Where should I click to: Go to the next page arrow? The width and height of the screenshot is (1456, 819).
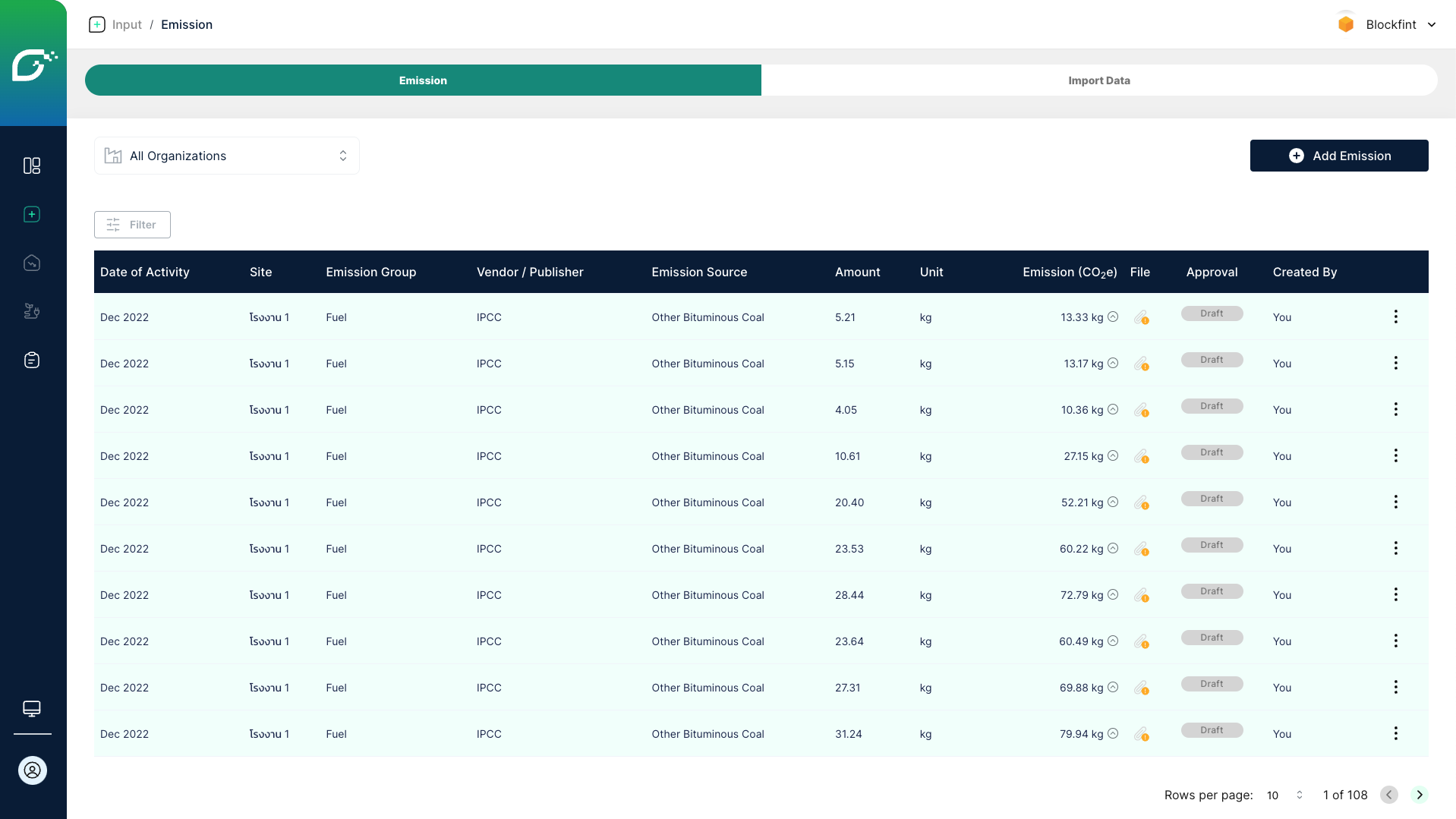coord(1419,795)
